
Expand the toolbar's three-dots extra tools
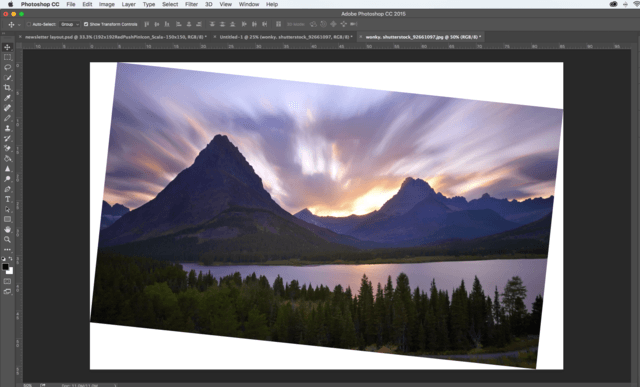click(7, 249)
